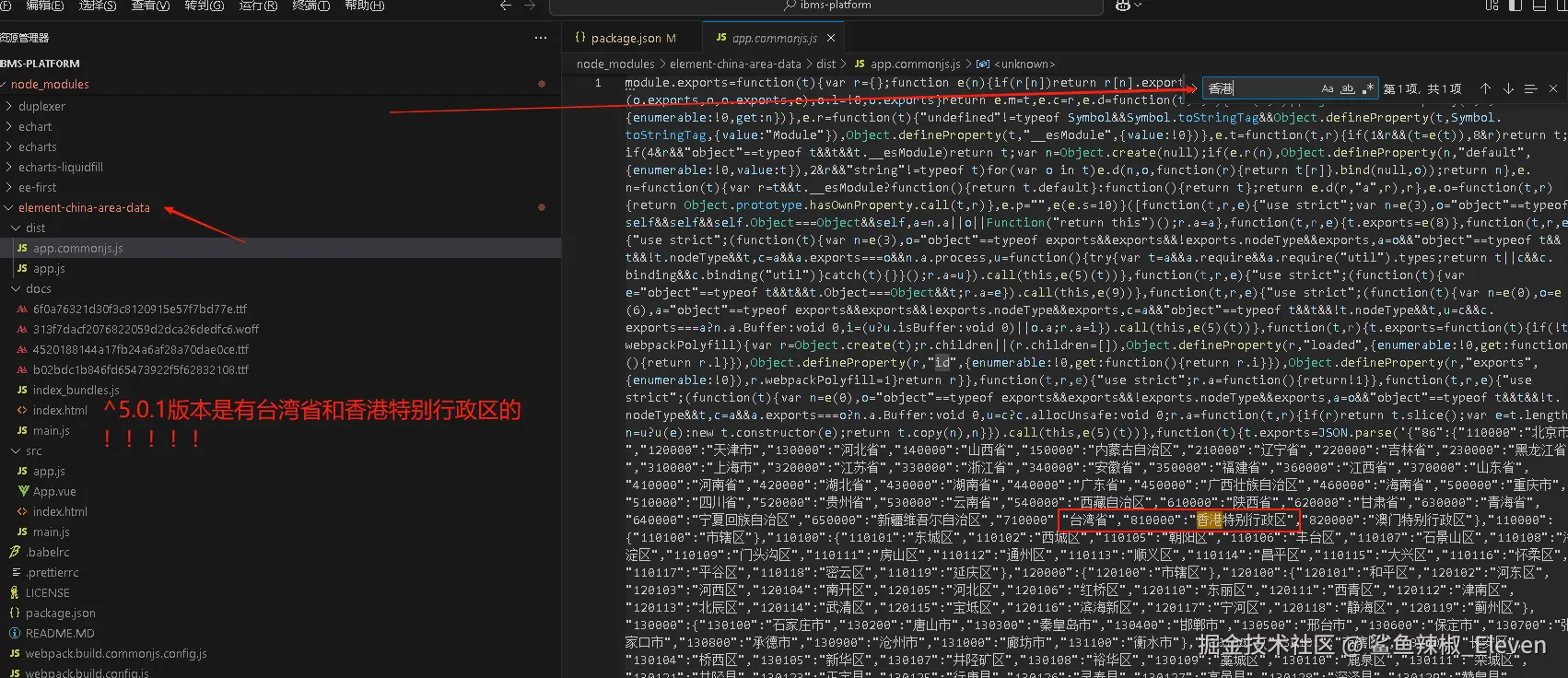
Task: Navigate back with the left arrow
Action: [505, 6]
